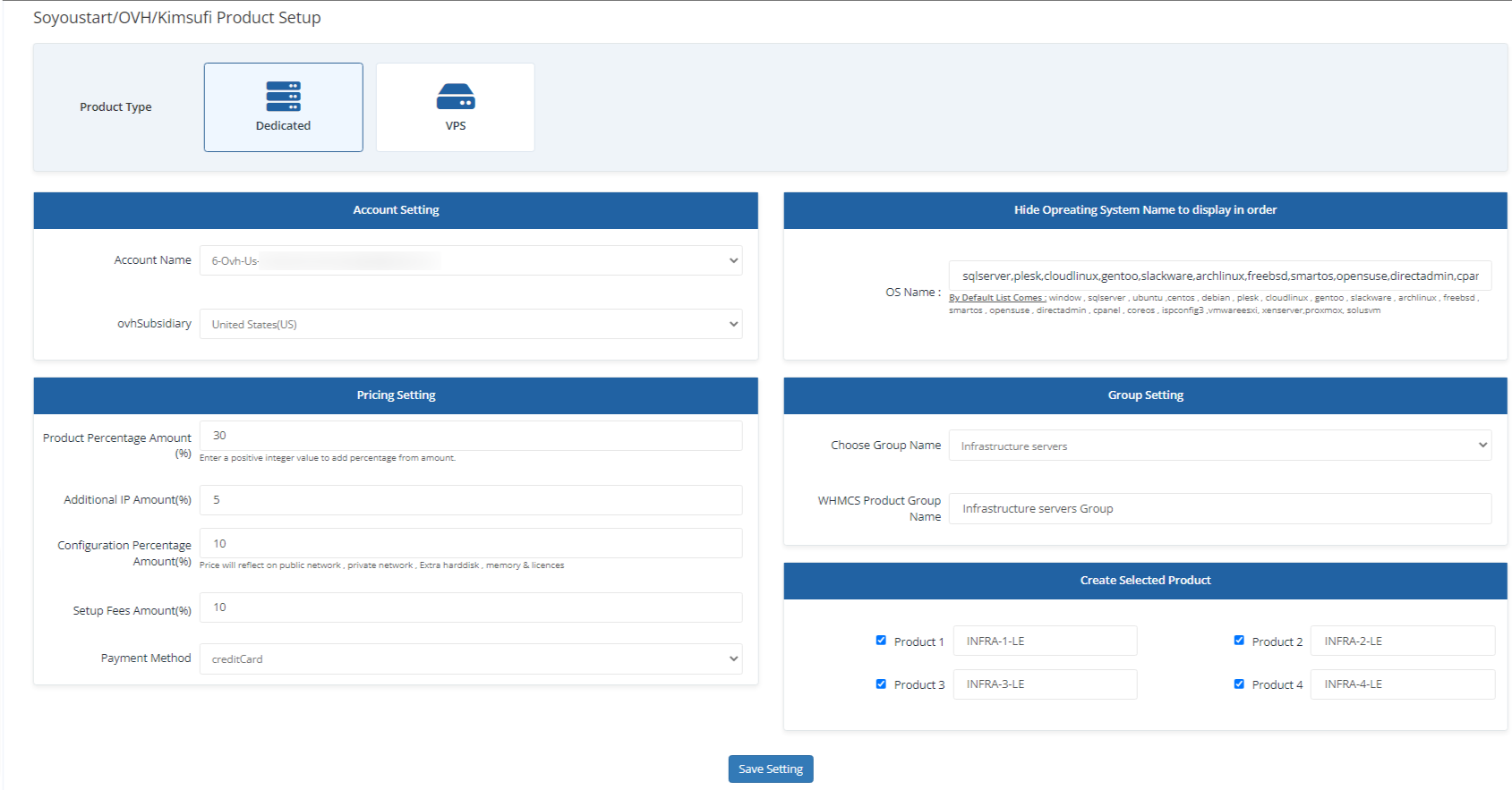Click the Hide Operating System Name header
The height and width of the screenshot is (790, 1512).
tap(1146, 210)
